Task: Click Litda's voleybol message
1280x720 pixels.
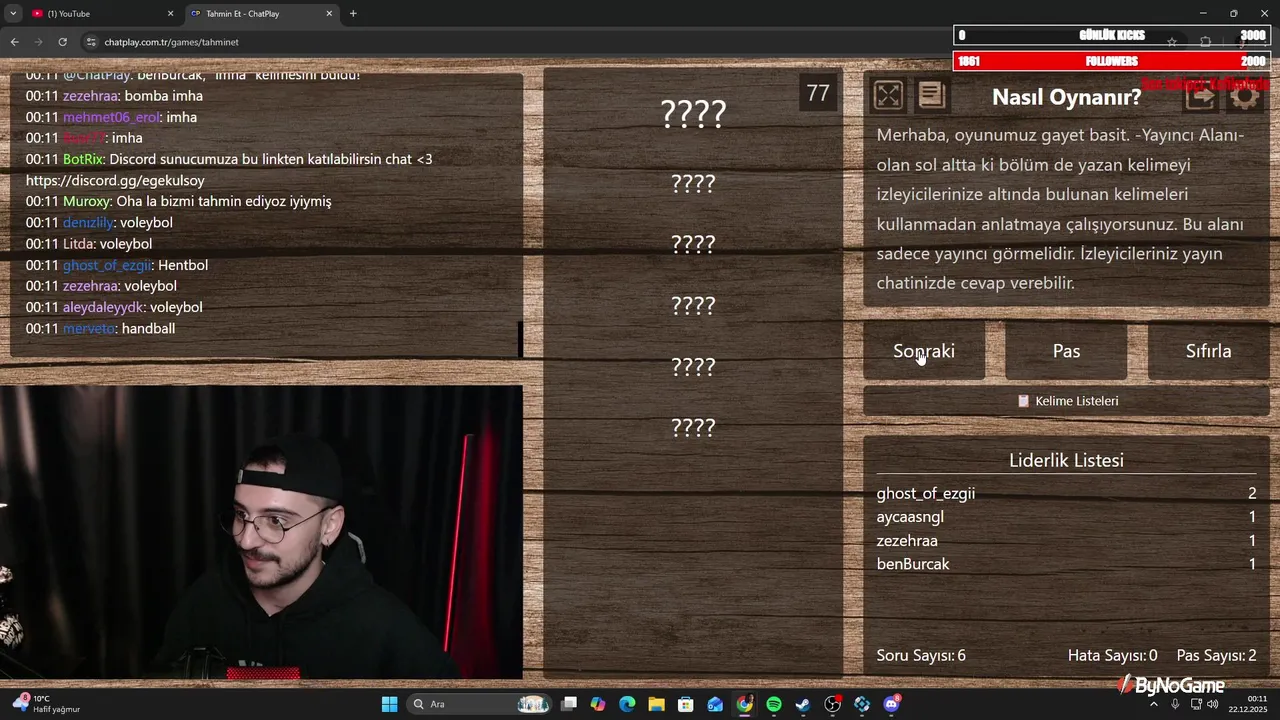Action: [89, 243]
